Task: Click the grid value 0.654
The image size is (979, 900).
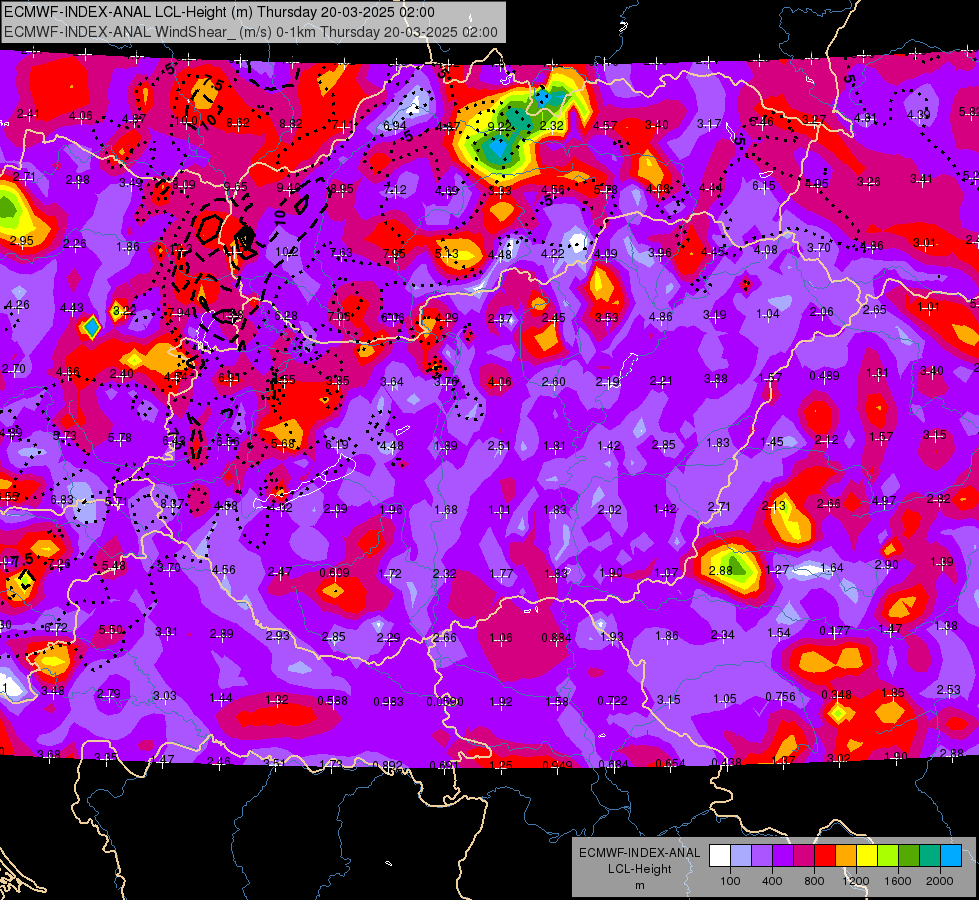Action: coord(671,763)
